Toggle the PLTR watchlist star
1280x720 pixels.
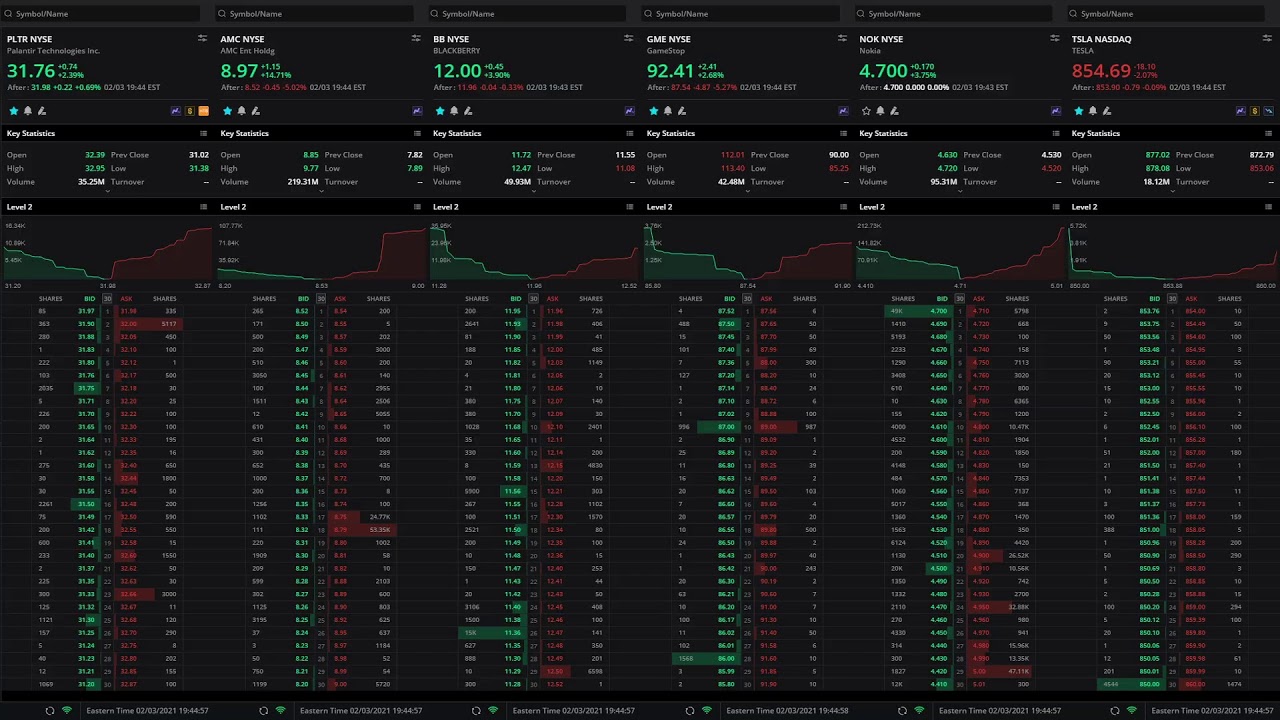coord(14,111)
